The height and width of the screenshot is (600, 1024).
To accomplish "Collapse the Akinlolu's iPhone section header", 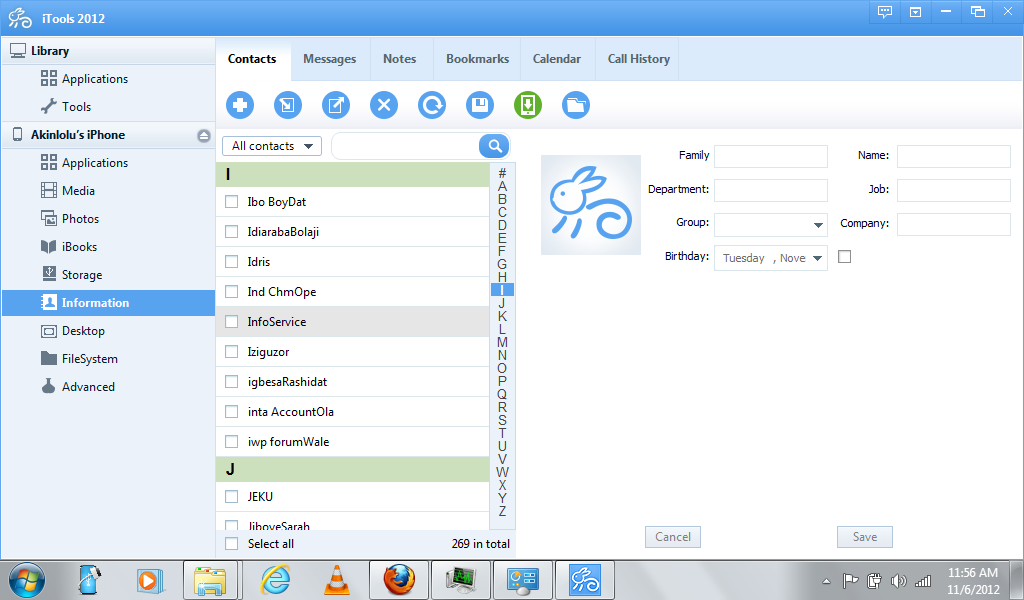I will pos(108,135).
